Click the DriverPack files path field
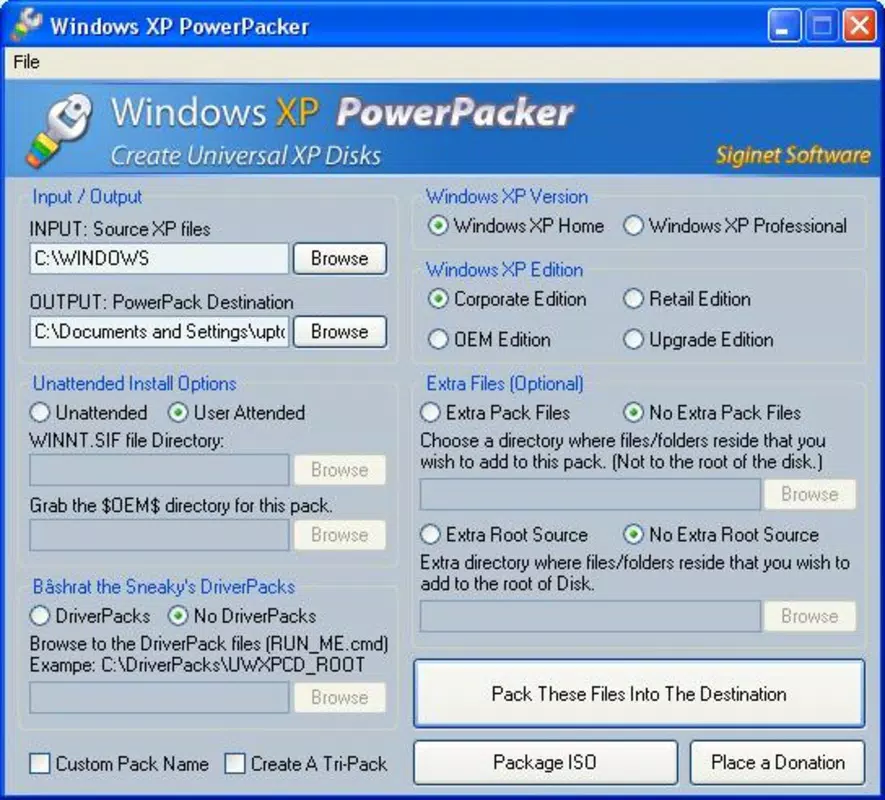 (x=159, y=697)
